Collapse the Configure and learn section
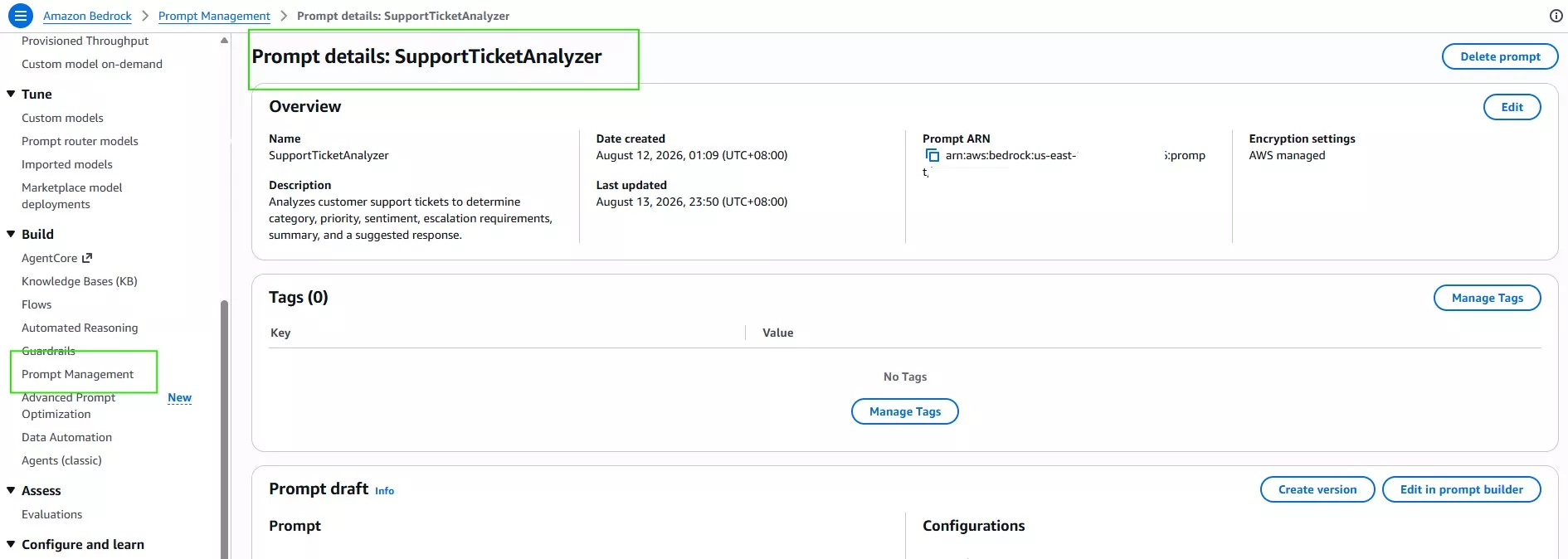The height and width of the screenshot is (559, 1568). 11,544
